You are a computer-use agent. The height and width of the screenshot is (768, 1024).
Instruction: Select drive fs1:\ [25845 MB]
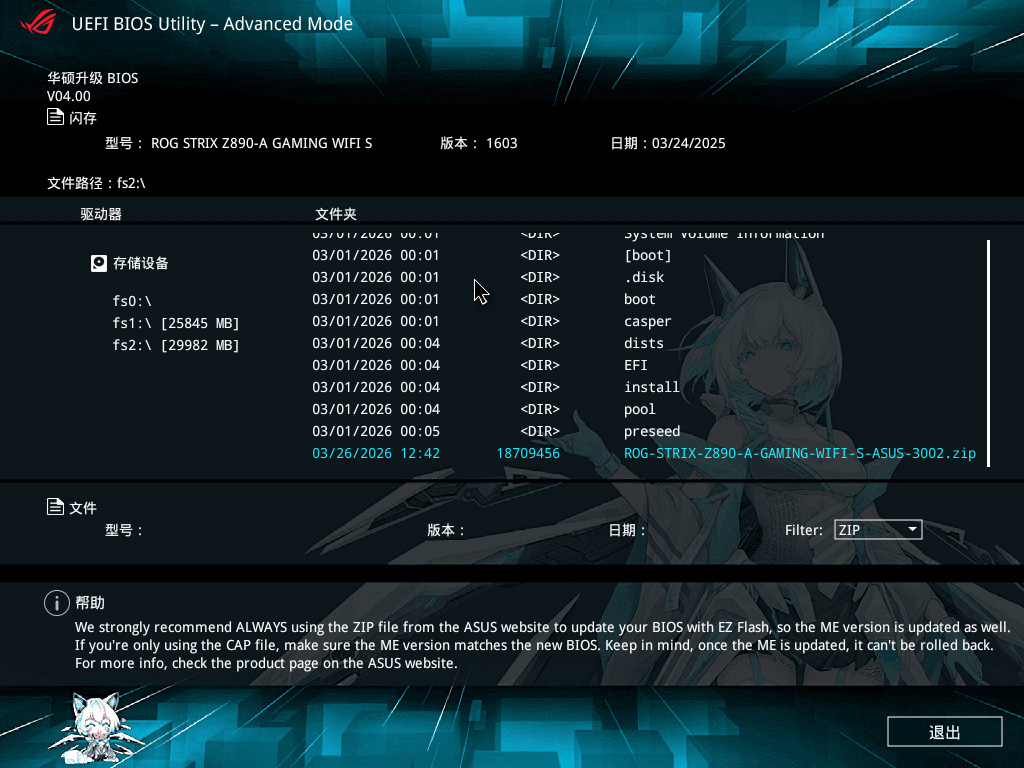click(176, 323)
